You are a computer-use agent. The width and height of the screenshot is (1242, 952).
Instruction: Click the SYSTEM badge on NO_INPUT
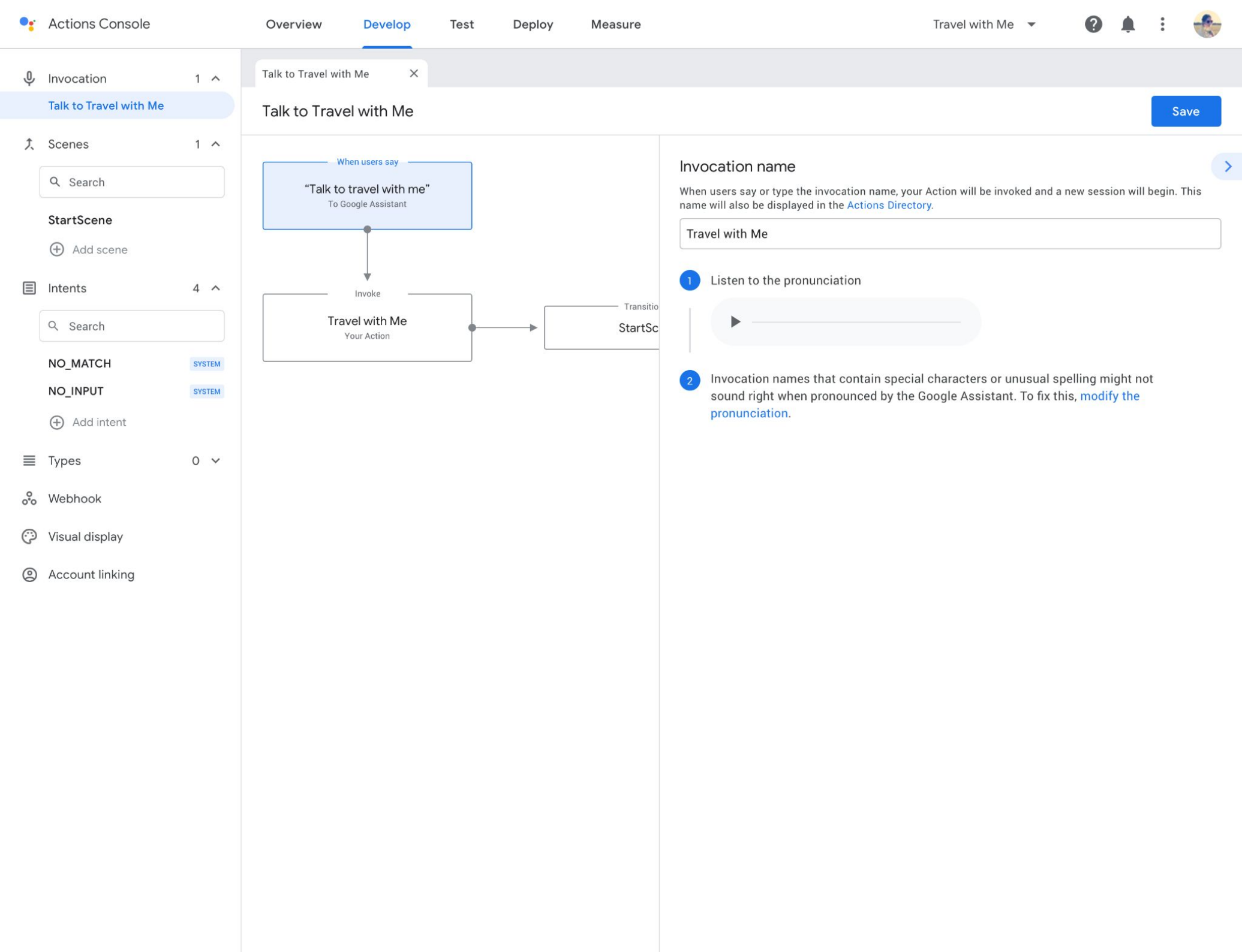point(206,391)
